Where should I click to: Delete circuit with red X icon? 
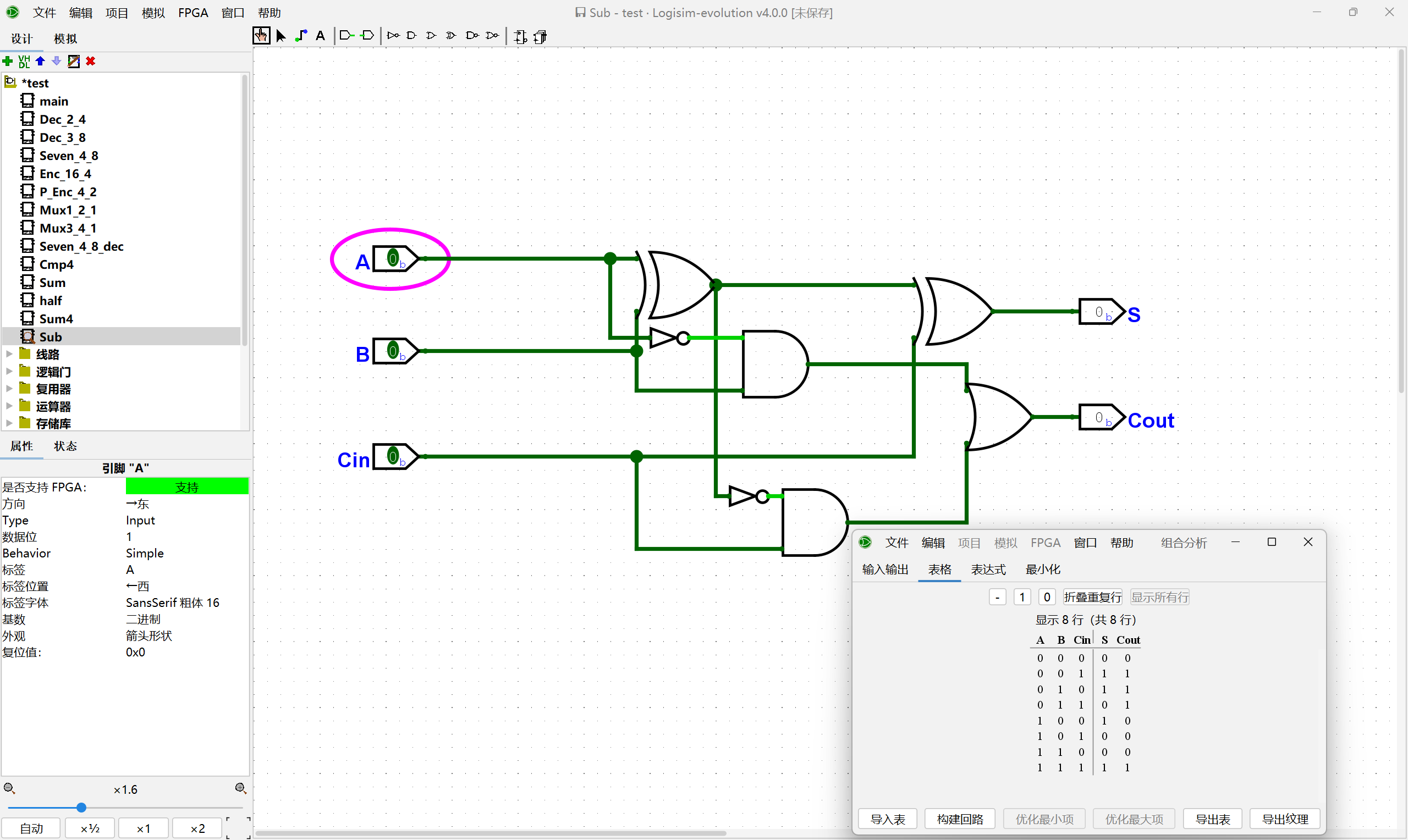tap(91, 61)
